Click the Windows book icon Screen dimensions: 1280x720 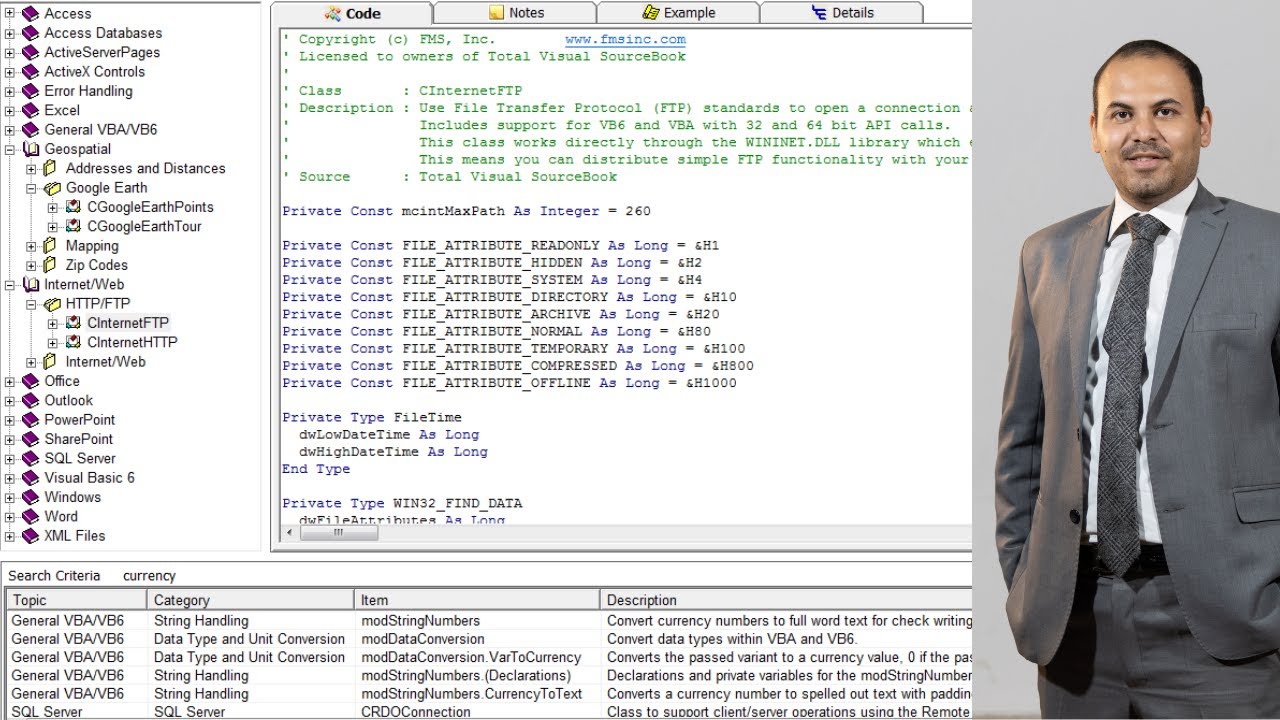tap(30, 497)
